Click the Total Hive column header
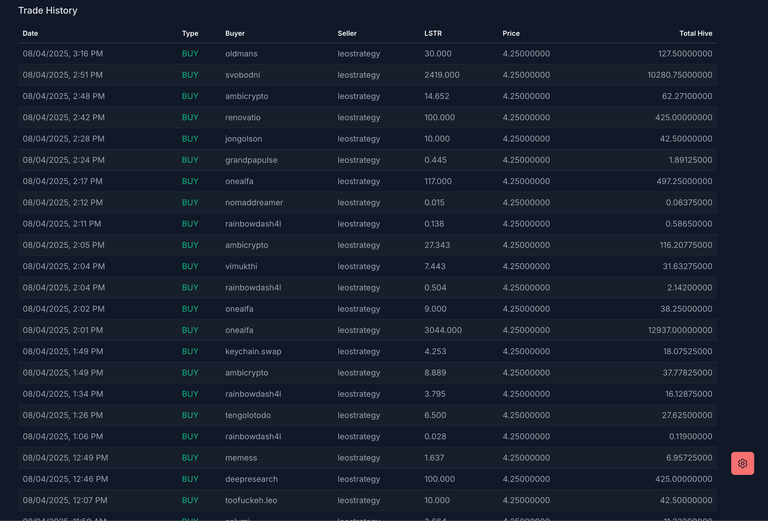 point(696,33)
